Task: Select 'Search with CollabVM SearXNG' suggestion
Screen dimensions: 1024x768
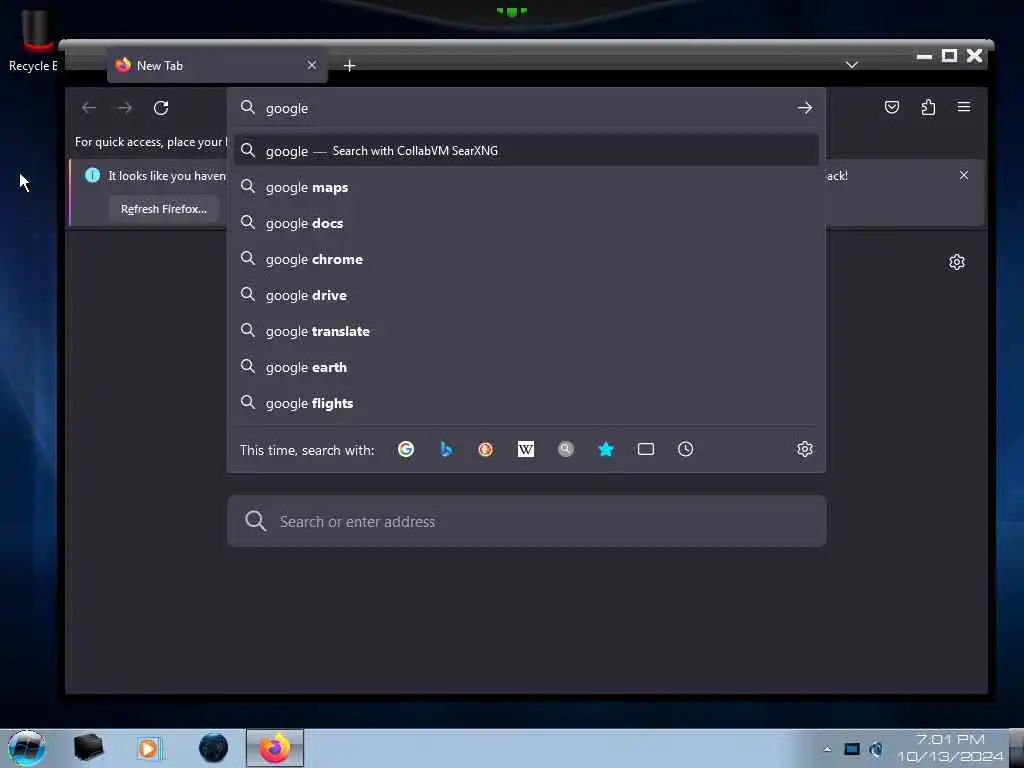Action: point(526,151)
